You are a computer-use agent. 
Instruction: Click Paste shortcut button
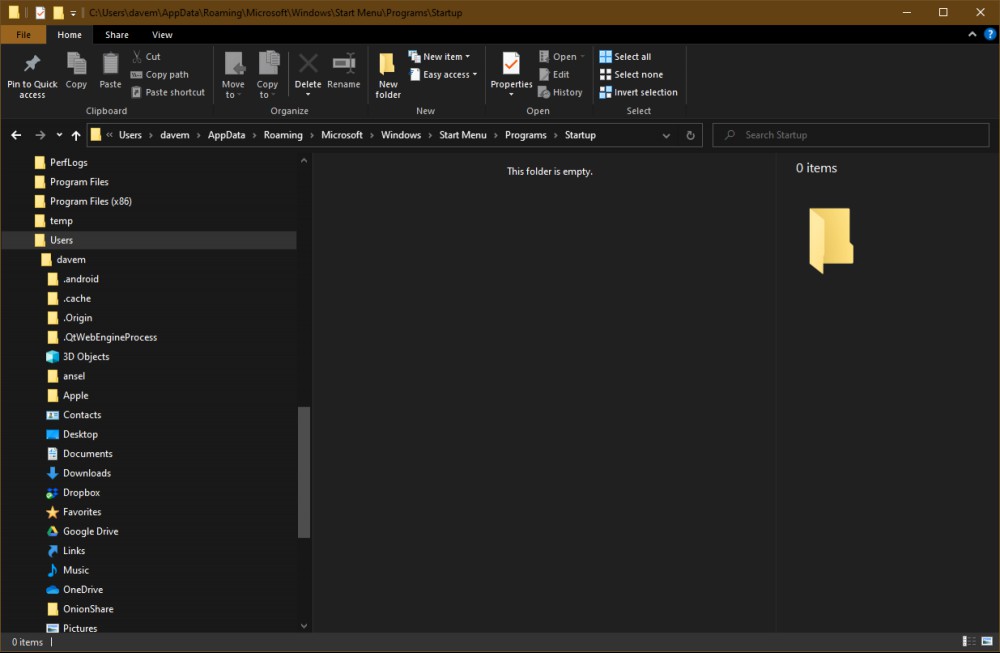pyautogui.click(x=168, y=92)
